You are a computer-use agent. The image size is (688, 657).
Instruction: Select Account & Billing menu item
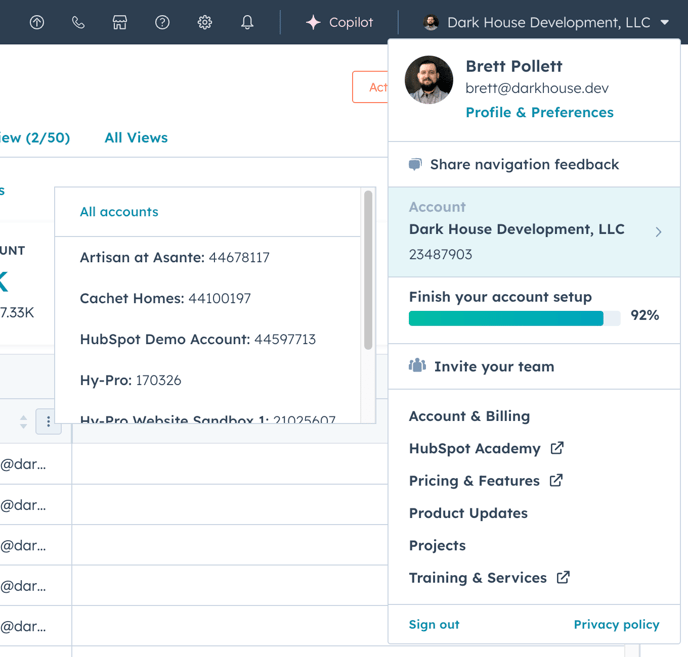pos(469,416)
